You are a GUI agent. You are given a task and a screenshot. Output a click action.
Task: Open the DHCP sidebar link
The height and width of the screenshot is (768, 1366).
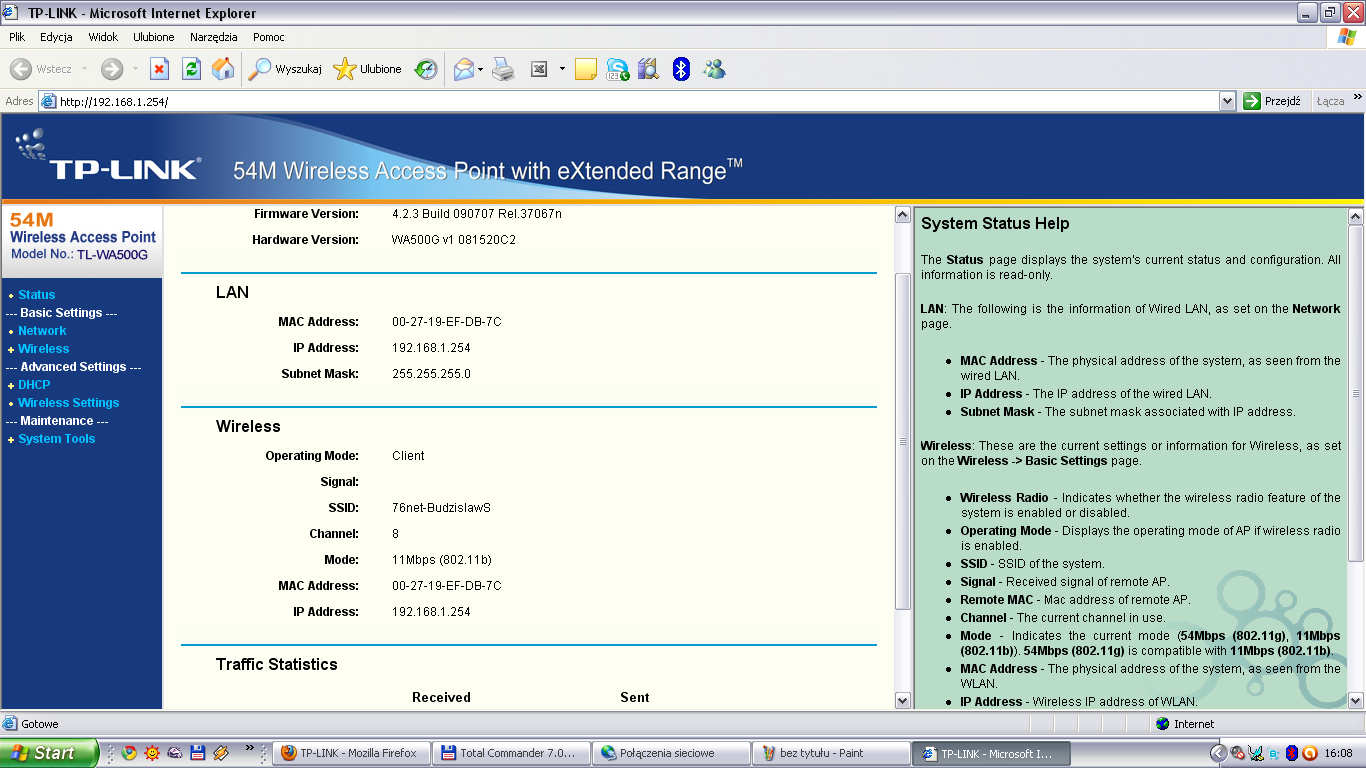(x=34, y=385)
